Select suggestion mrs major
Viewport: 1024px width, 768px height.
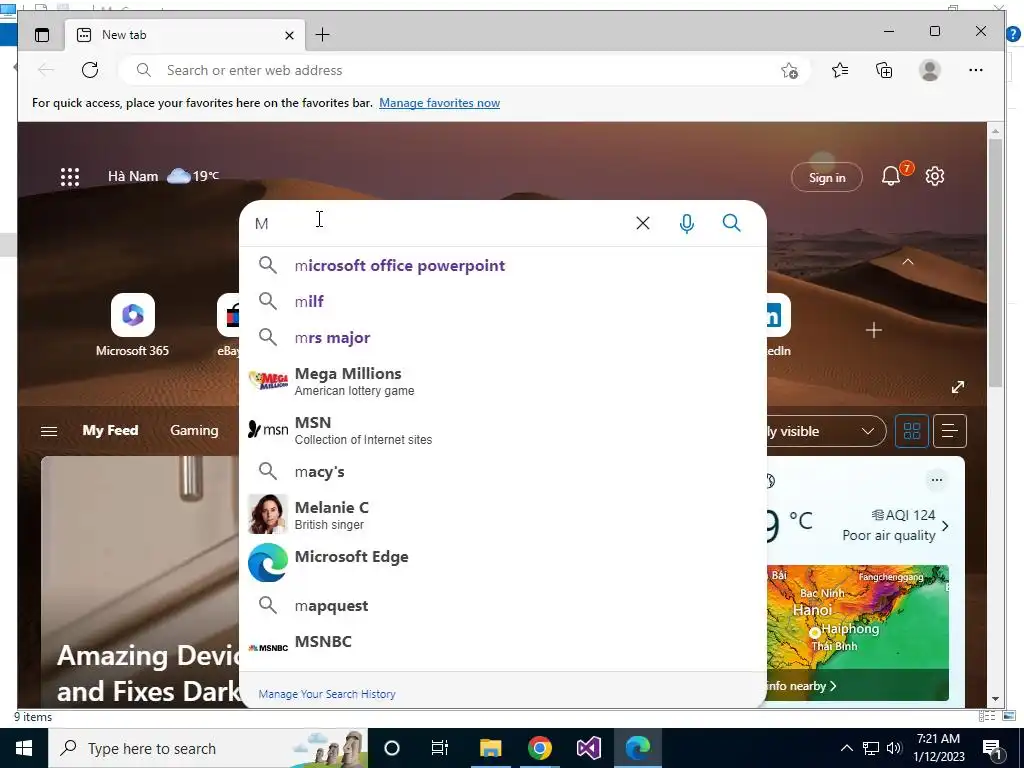[x=503, y=338]
